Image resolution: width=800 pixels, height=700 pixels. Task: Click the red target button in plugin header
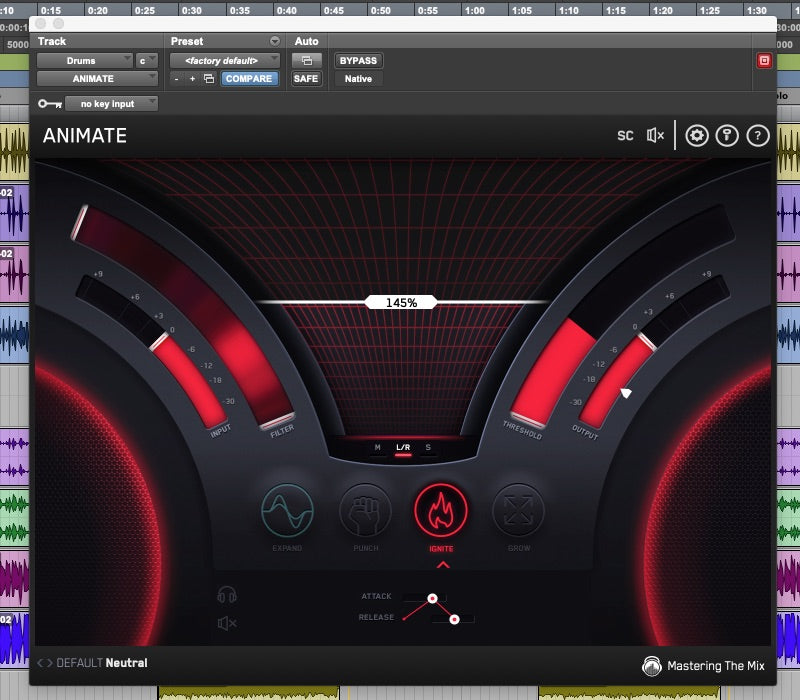click(764, 61)
